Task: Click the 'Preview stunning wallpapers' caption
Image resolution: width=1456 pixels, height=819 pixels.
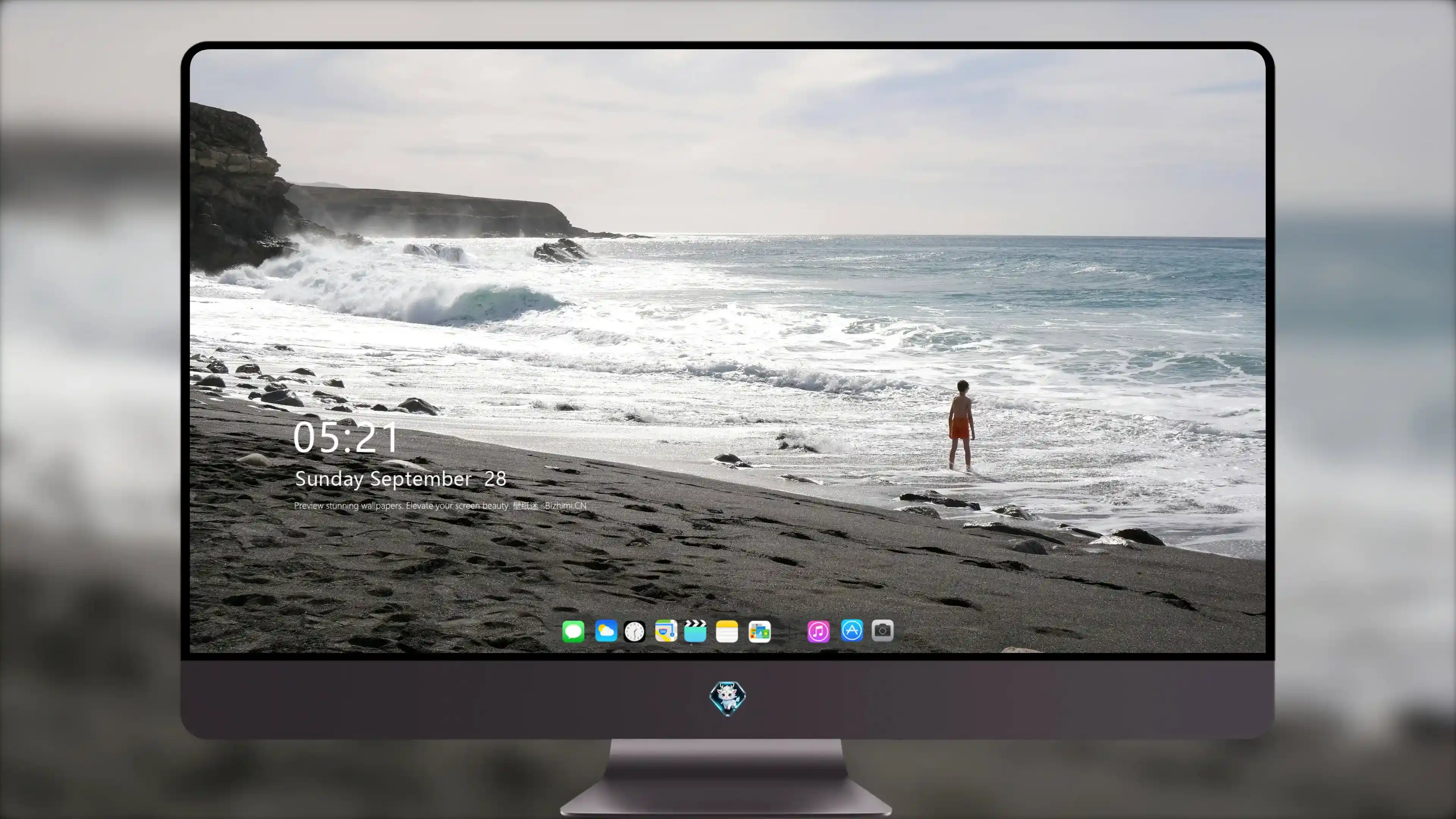Action: point(440,505)
